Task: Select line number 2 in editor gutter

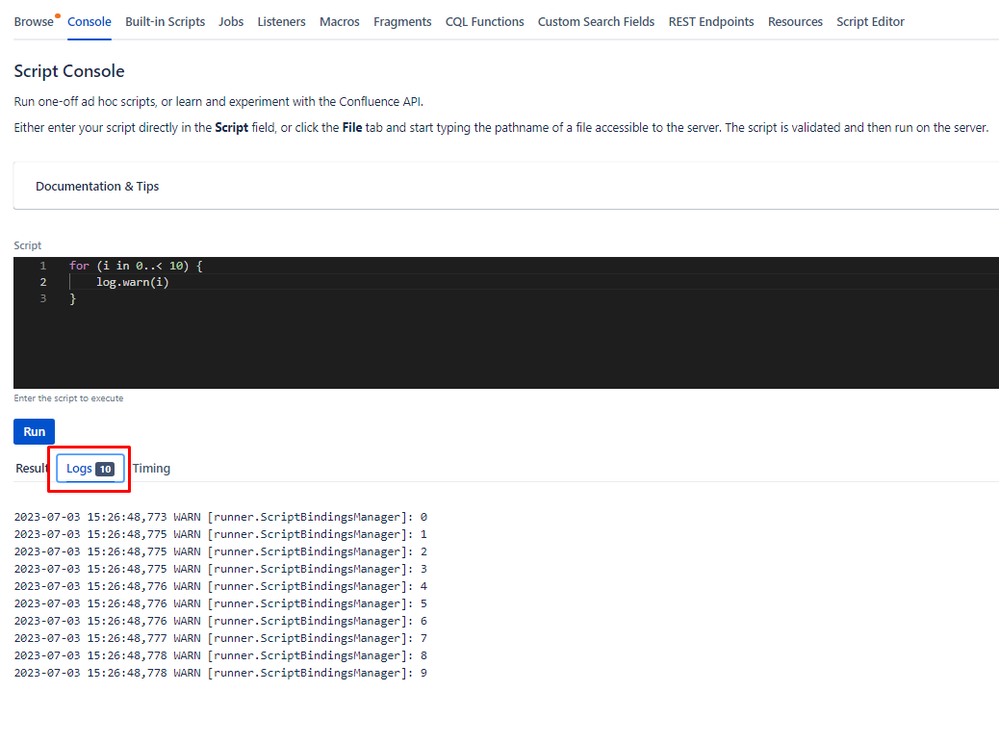Action: click(43, 282)
